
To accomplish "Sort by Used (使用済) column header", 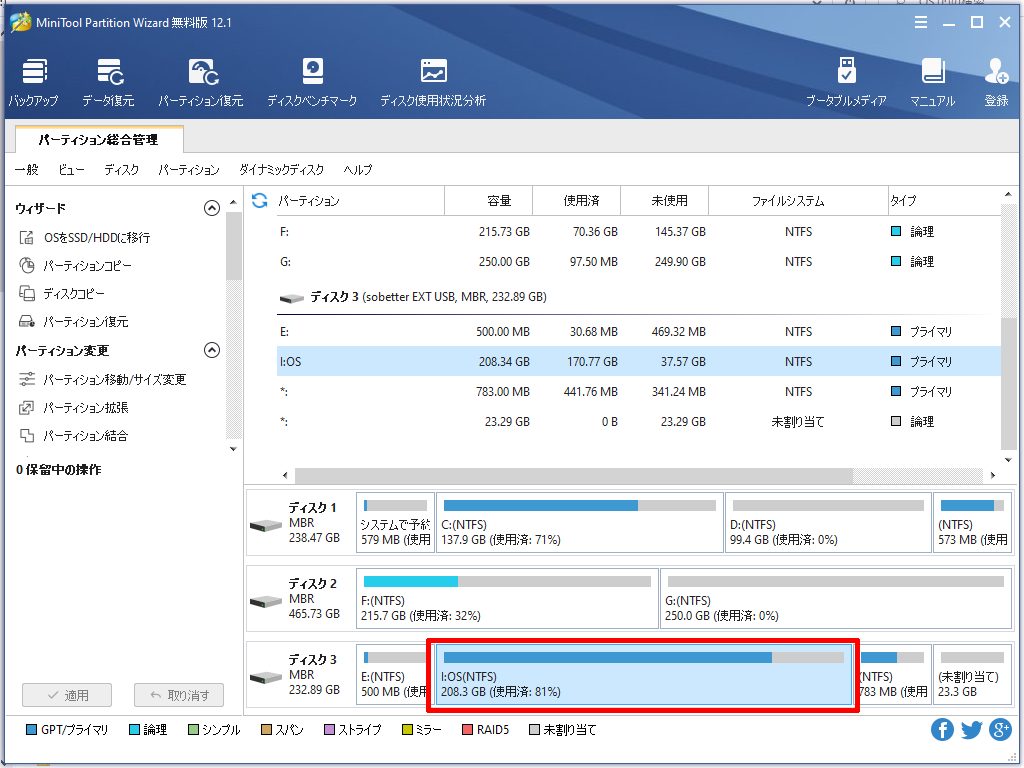I will coord(577,200).
